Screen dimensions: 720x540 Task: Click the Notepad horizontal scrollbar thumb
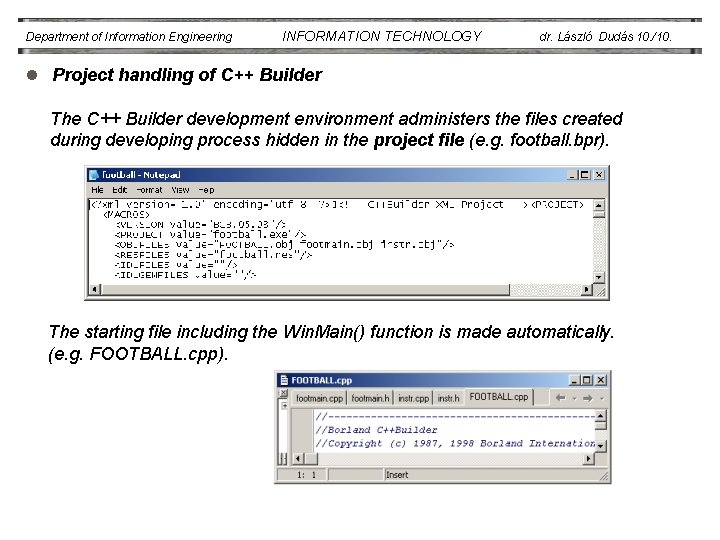coord(305,289)
